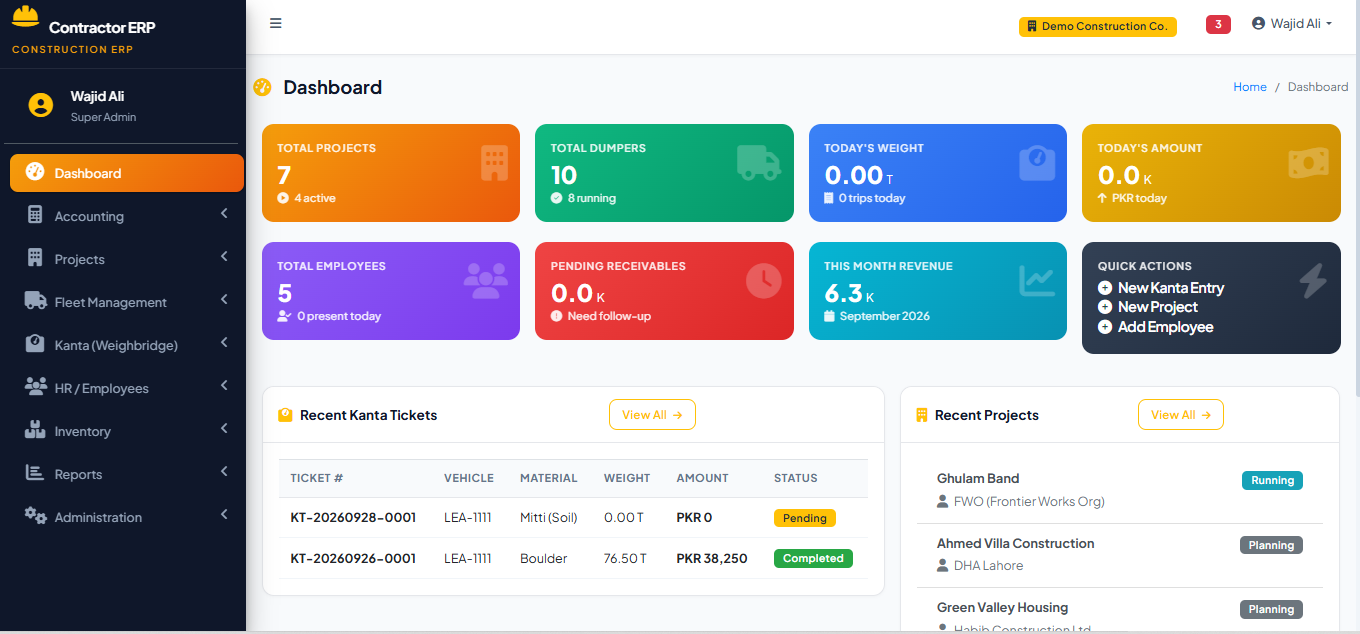
Task: Click the HR / Employees people icon
Action: pos(36,387)
